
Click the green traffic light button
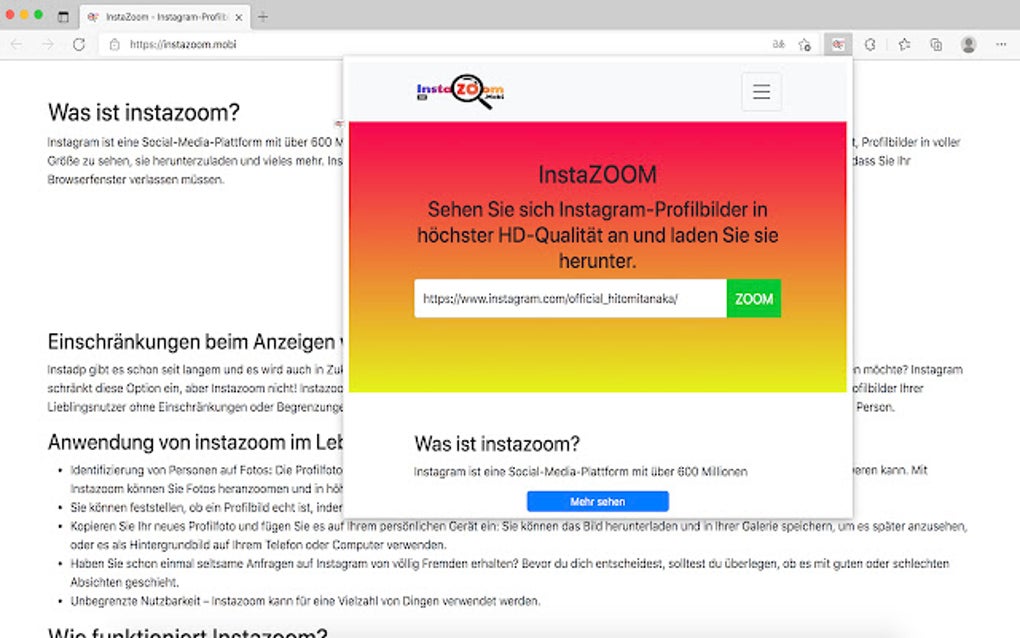37,15
